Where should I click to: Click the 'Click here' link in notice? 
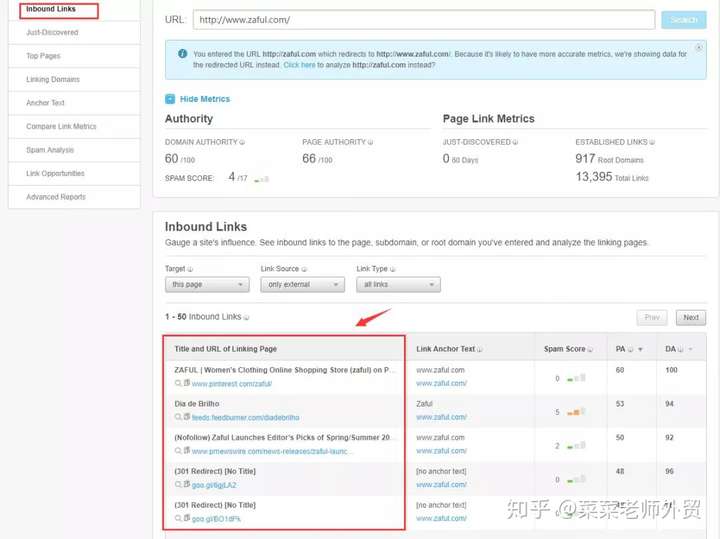[x=299, y=65]
